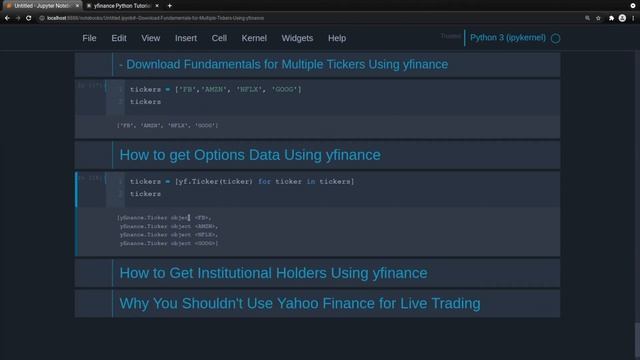
Task: Open the File menu
Action: pyautogui.click(x=89, y=38)
